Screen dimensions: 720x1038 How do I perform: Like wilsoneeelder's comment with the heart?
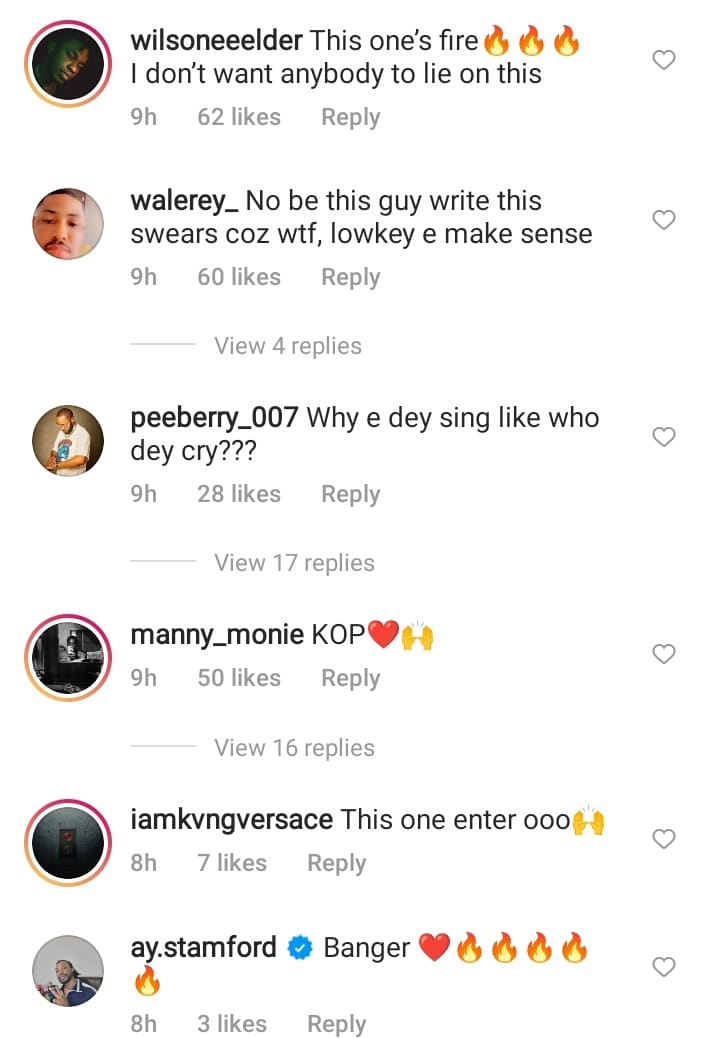(664, 61)
